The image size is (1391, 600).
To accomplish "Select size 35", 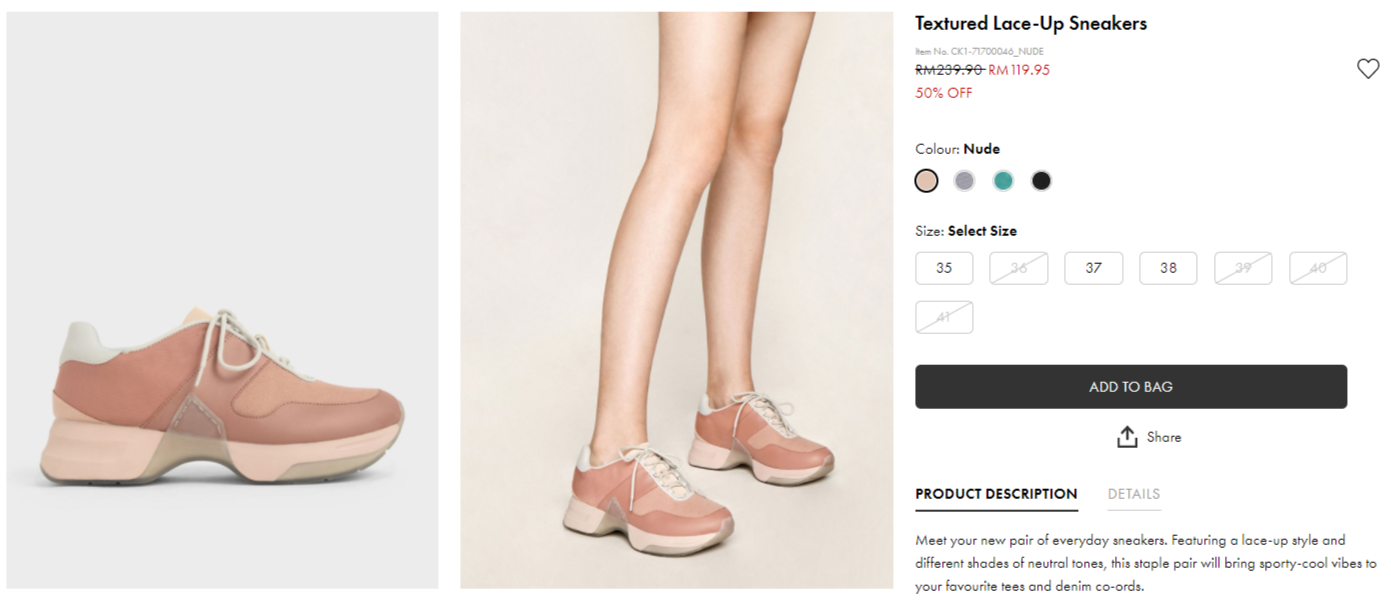I will 944,268.
